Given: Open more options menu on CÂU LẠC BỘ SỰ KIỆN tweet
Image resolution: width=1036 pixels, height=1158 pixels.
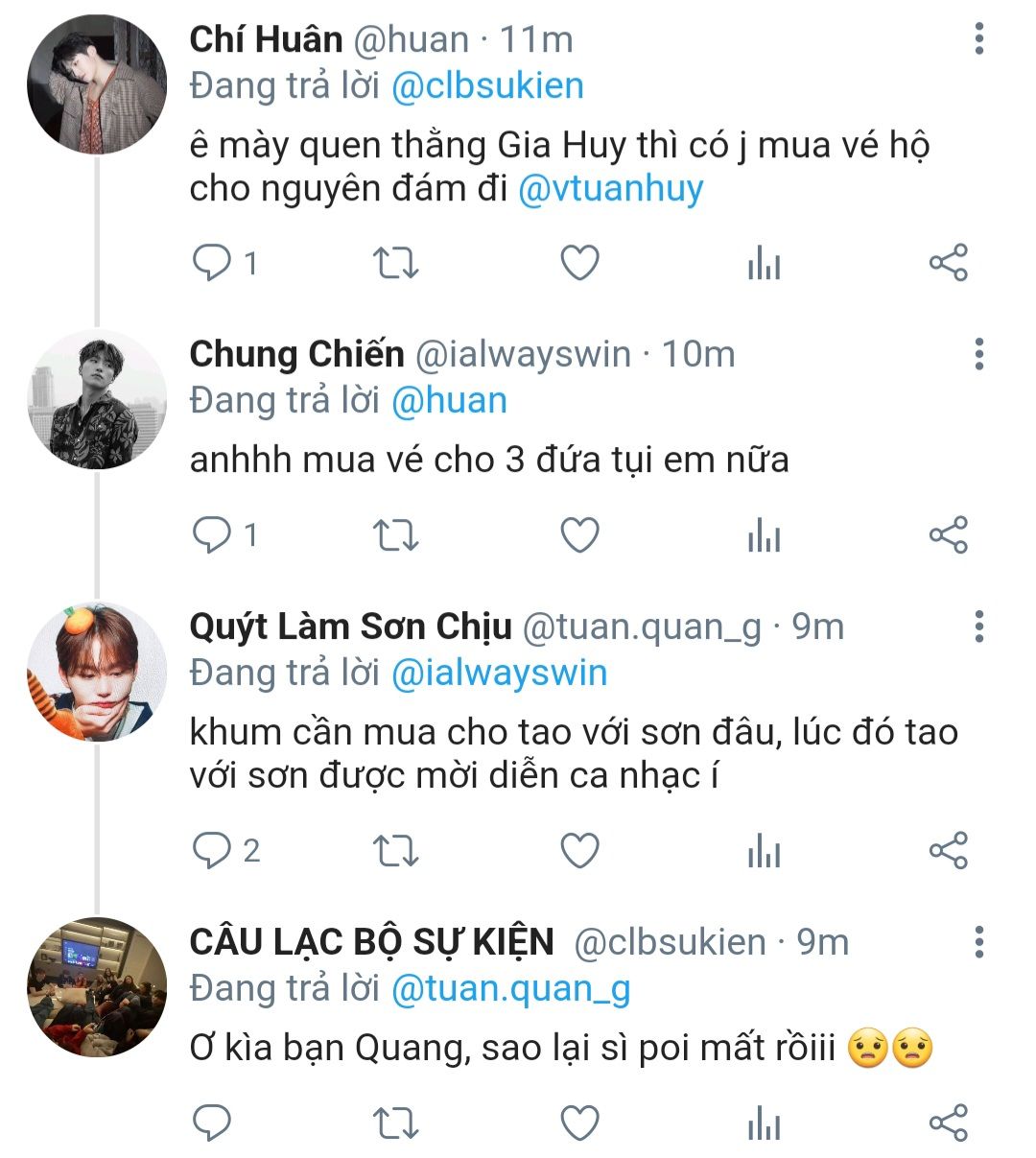Looking at the screenshot, I should coord(978,942).
